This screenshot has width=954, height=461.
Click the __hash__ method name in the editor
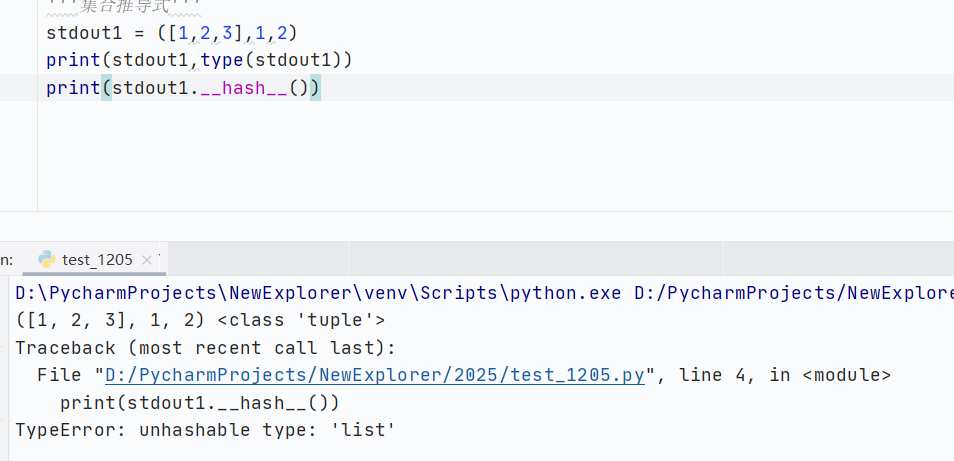tap(244, 89)
